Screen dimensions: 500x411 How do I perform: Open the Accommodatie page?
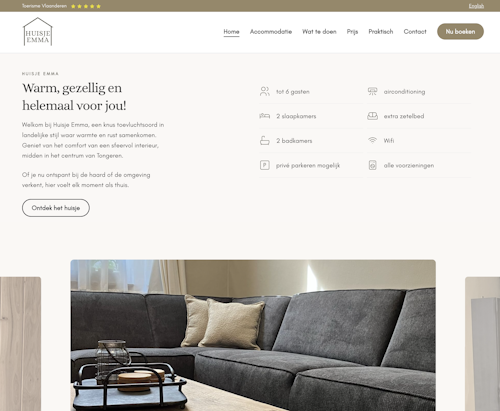click(271, 32)
